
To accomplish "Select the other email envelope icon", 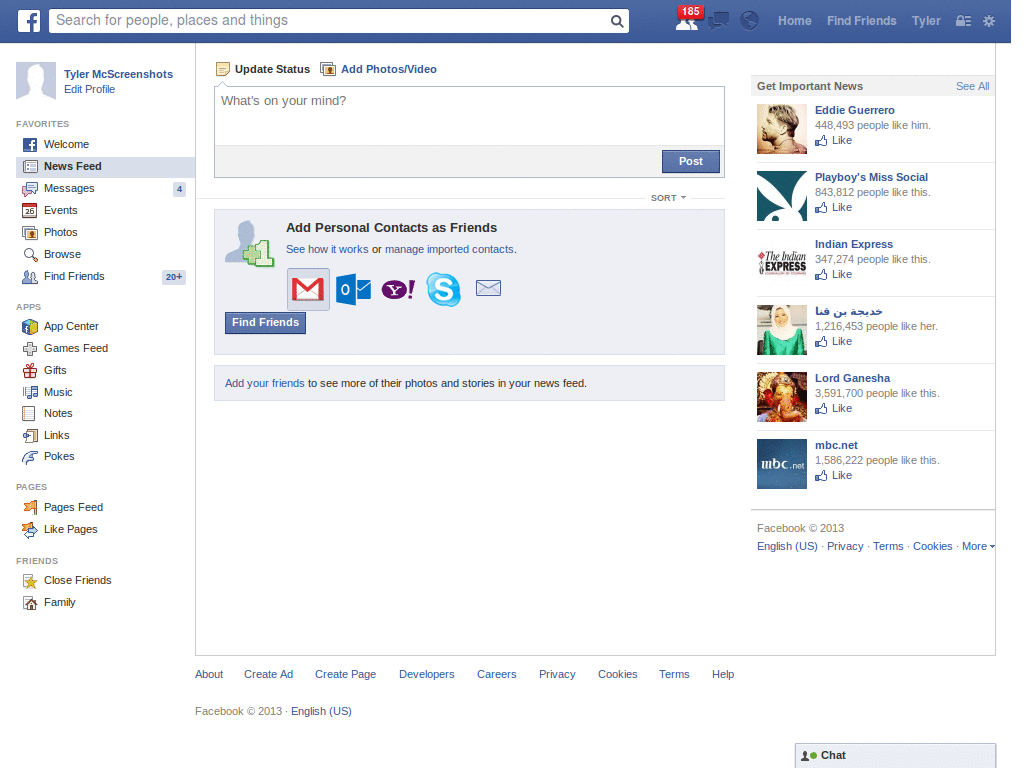I will (x=488, y=288).
